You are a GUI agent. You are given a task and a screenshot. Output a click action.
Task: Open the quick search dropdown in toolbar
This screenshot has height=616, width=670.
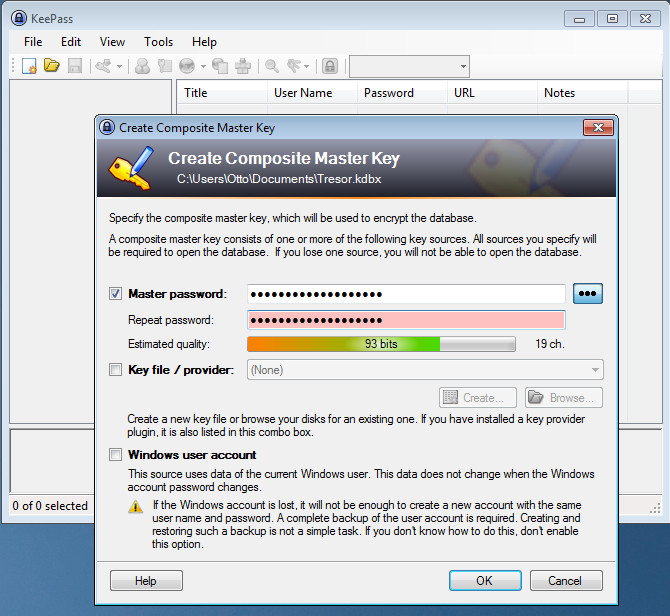pos(409,66)
